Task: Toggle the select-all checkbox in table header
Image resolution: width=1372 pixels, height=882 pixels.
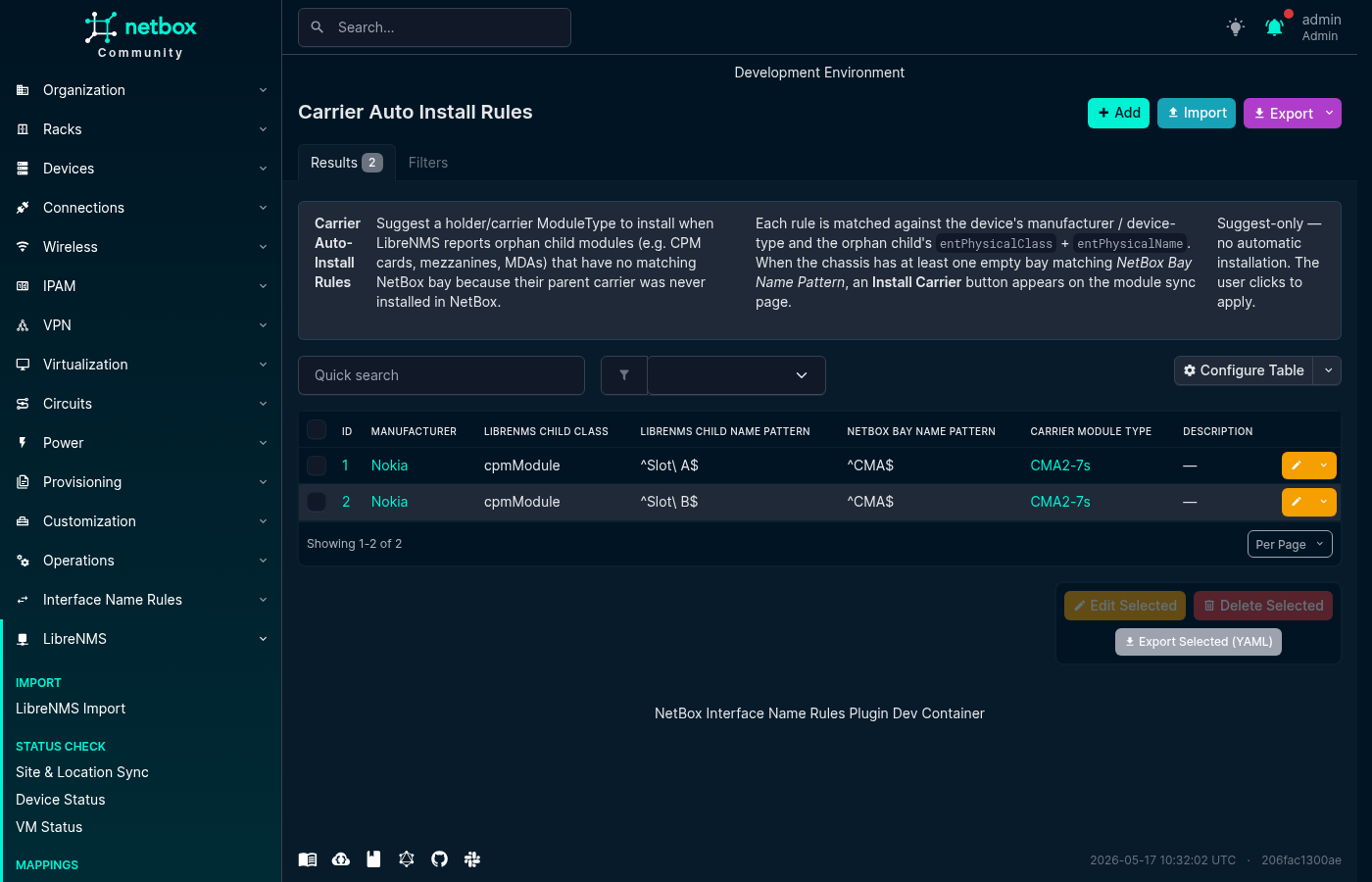Action: 317,429
